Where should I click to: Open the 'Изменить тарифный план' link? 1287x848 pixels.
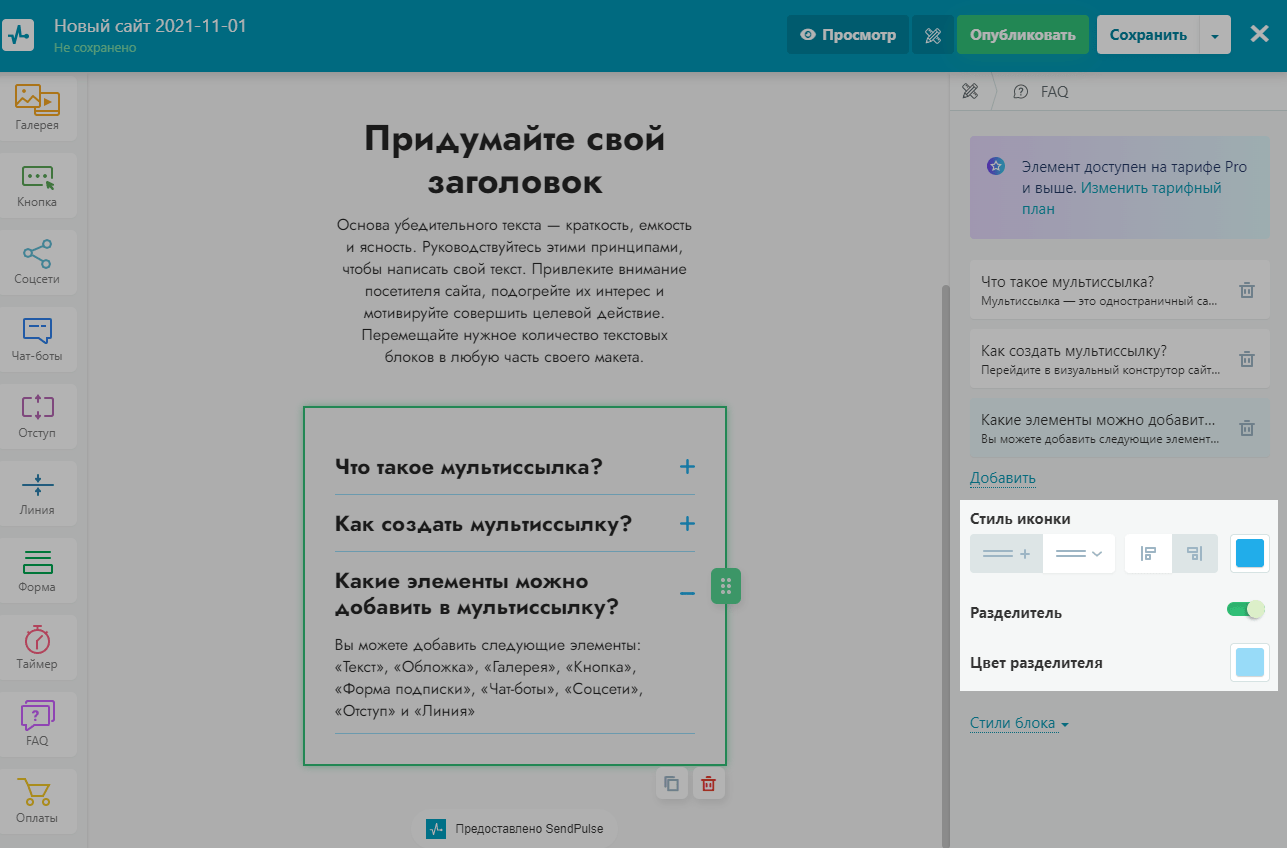coord(1150,188)
